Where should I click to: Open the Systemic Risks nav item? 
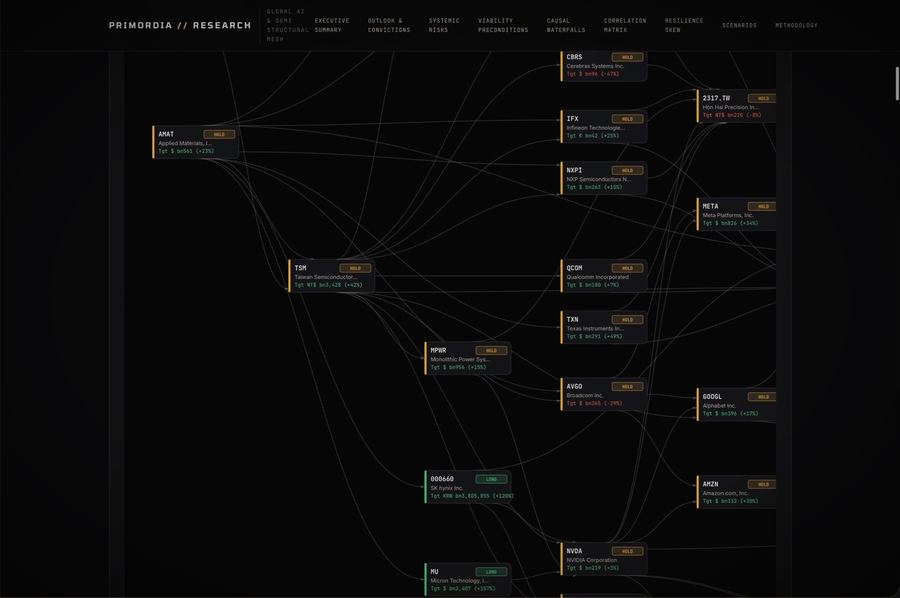pyautogui.click(x=444, y=25)
